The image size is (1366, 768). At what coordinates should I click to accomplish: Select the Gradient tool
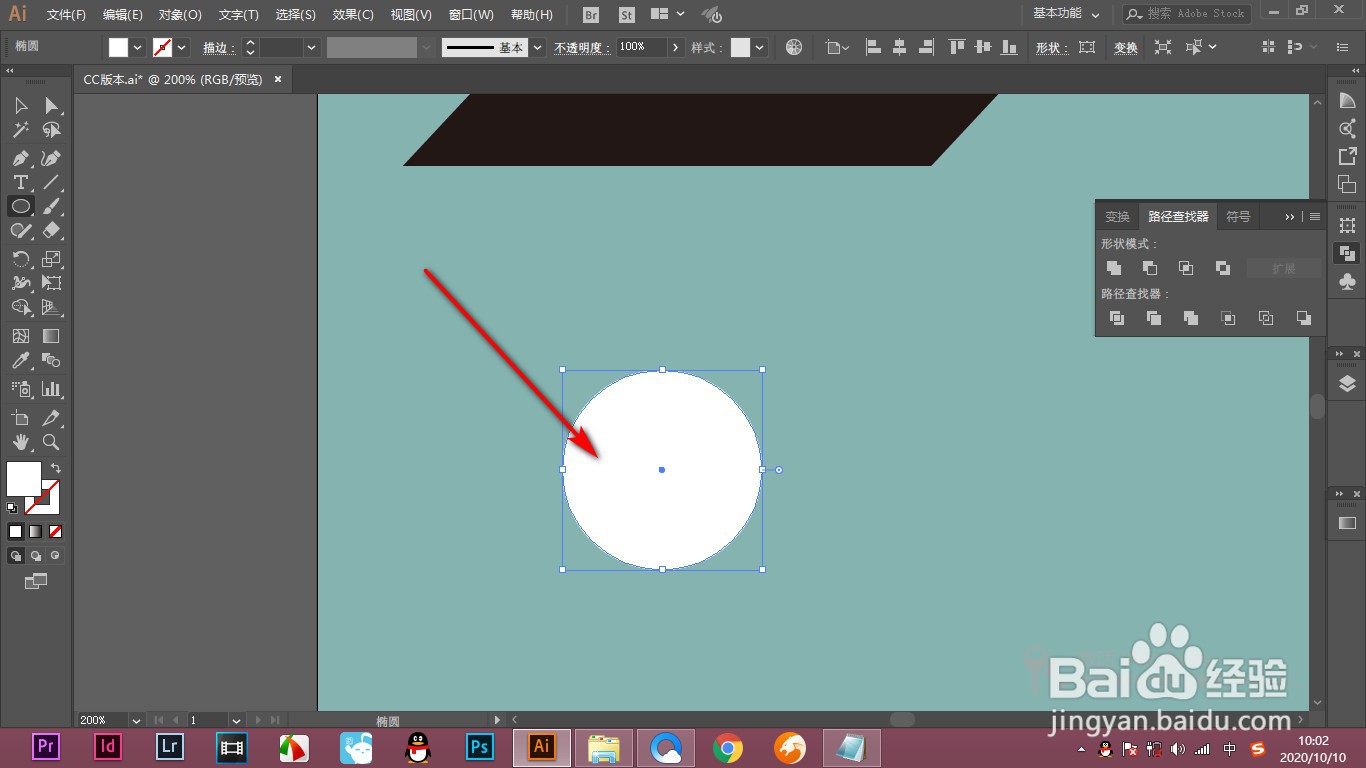click(51, 336)
